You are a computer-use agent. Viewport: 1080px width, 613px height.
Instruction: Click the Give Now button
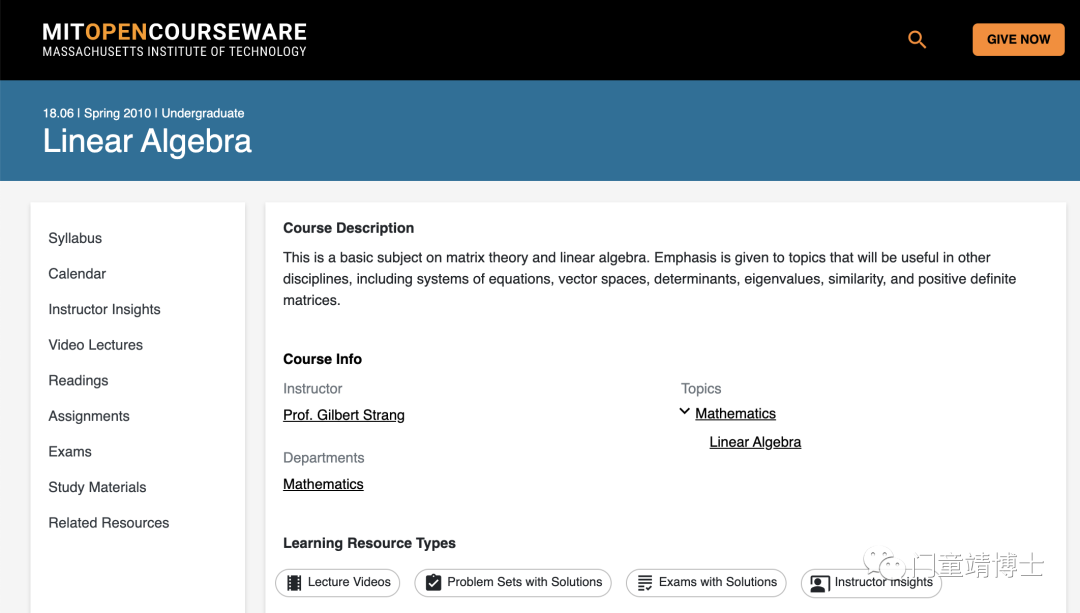(x=1018, y=39)
